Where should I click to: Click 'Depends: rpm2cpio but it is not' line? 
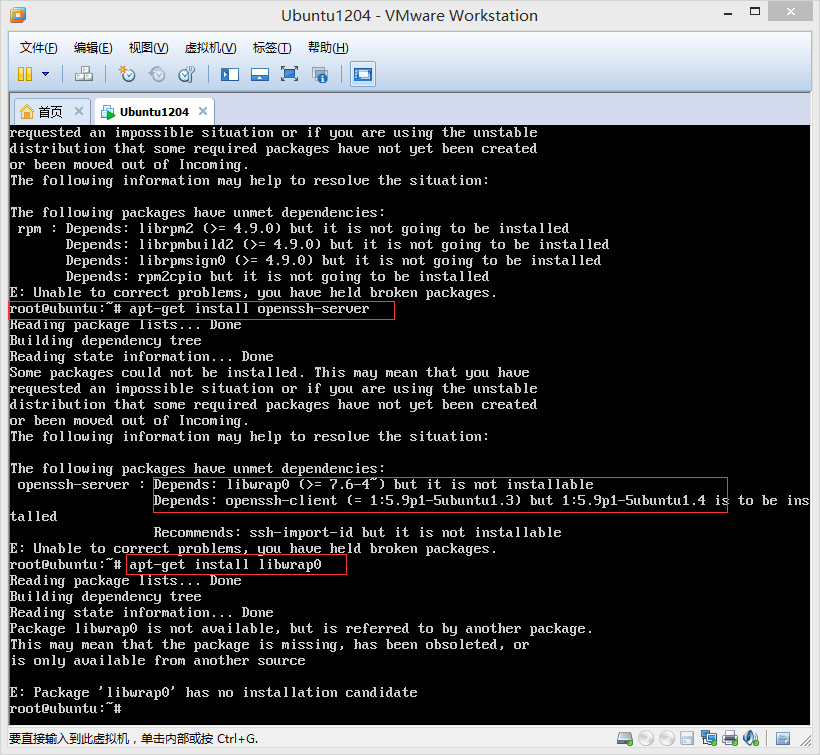click(277, 277)
